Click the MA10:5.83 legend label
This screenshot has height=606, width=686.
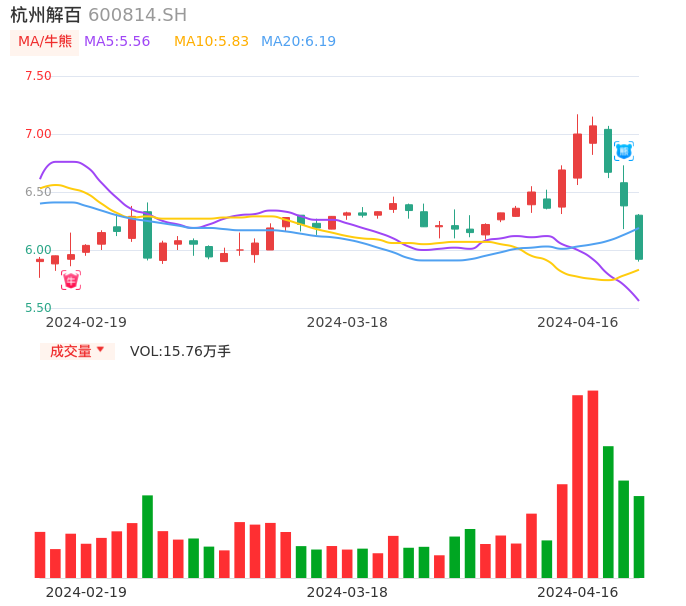[211, 42]
